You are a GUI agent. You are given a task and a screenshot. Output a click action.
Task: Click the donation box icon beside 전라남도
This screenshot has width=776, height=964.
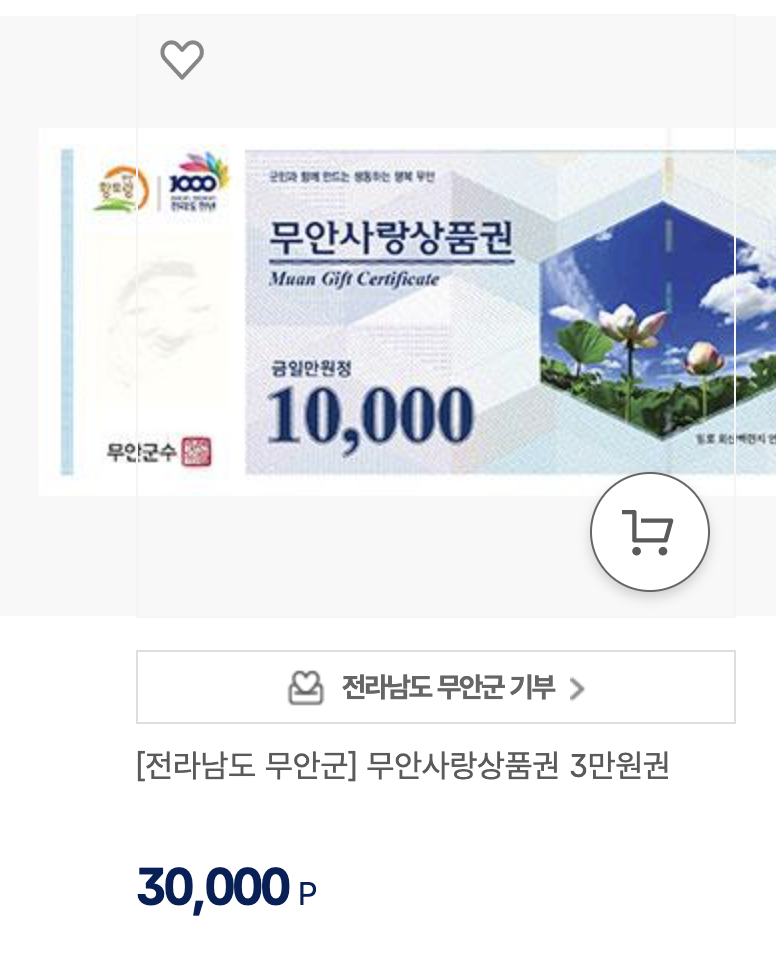pyautogui.click(x=306, y=687)
